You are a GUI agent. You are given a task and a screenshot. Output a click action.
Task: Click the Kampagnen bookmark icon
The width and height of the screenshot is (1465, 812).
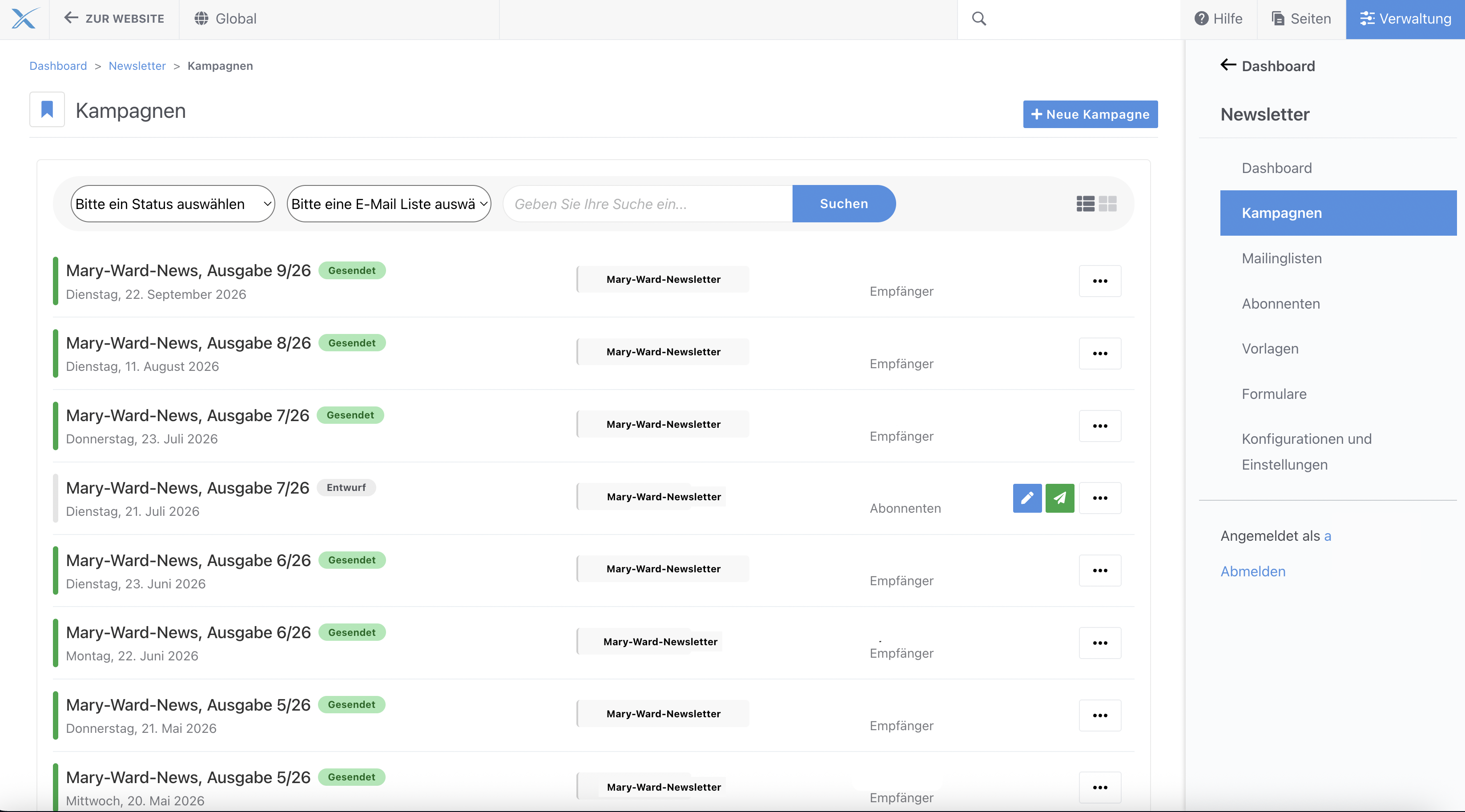(x=47, y=109)
